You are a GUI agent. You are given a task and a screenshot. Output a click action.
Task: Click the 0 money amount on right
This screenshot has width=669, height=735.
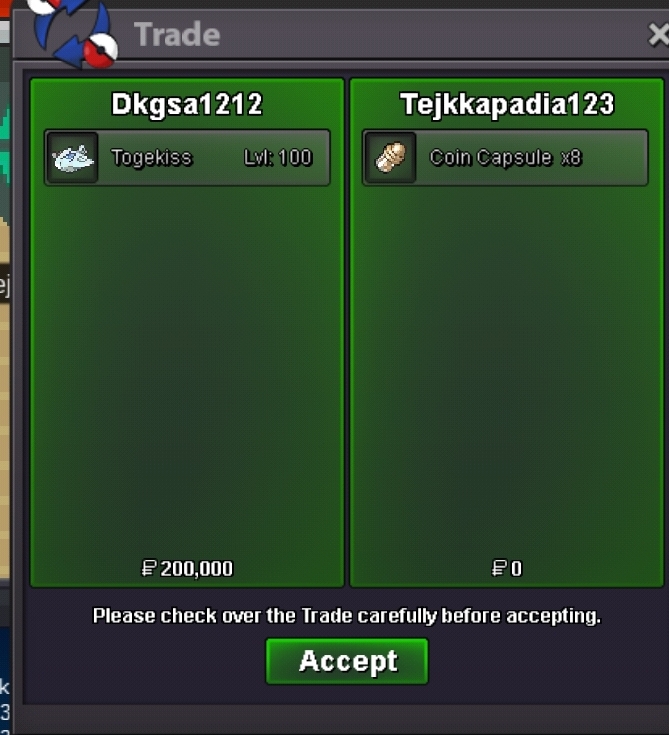(516, 569)
